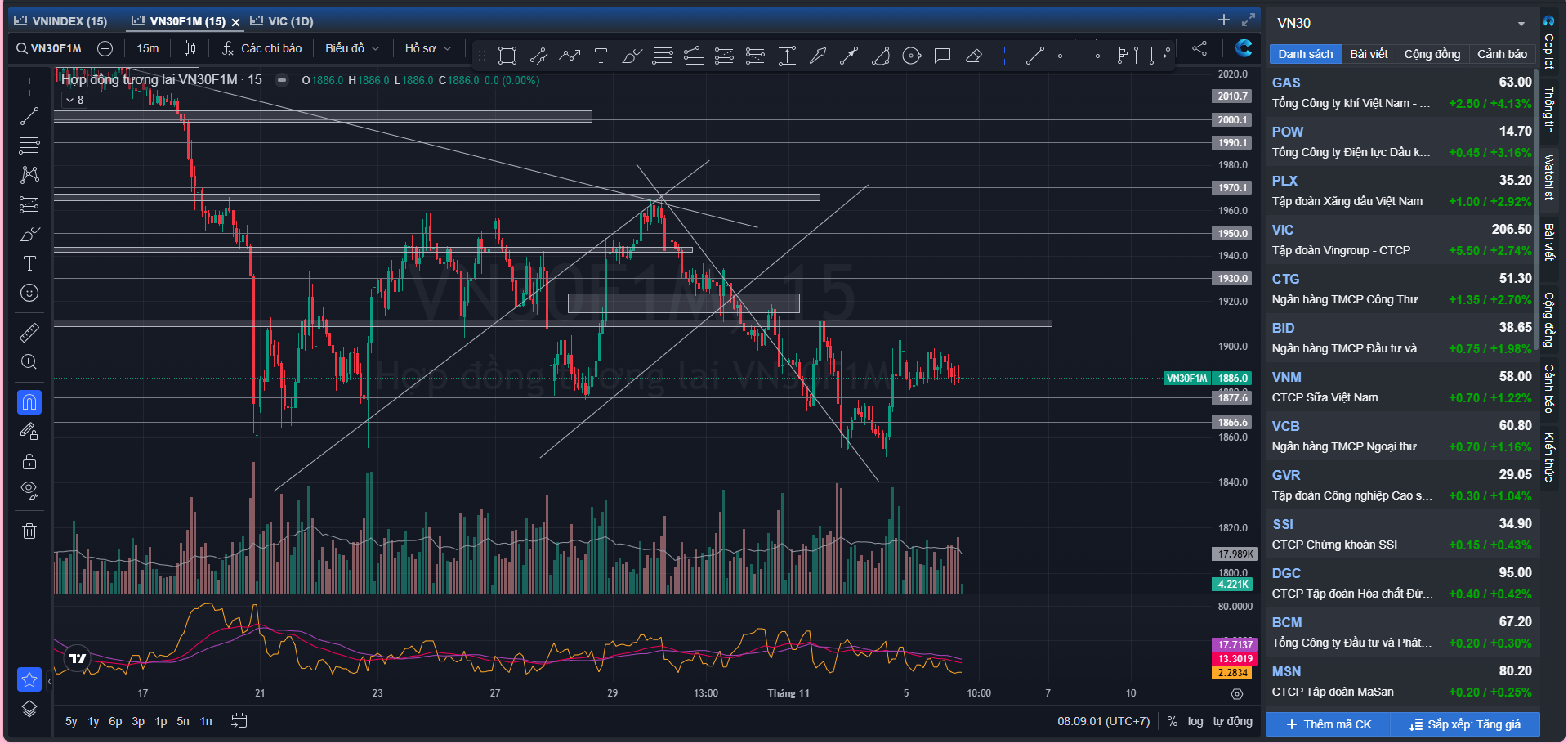This screenshot has width=1568, height=744.
Task: Open the emoji icons tool
Action: (29, 293)
